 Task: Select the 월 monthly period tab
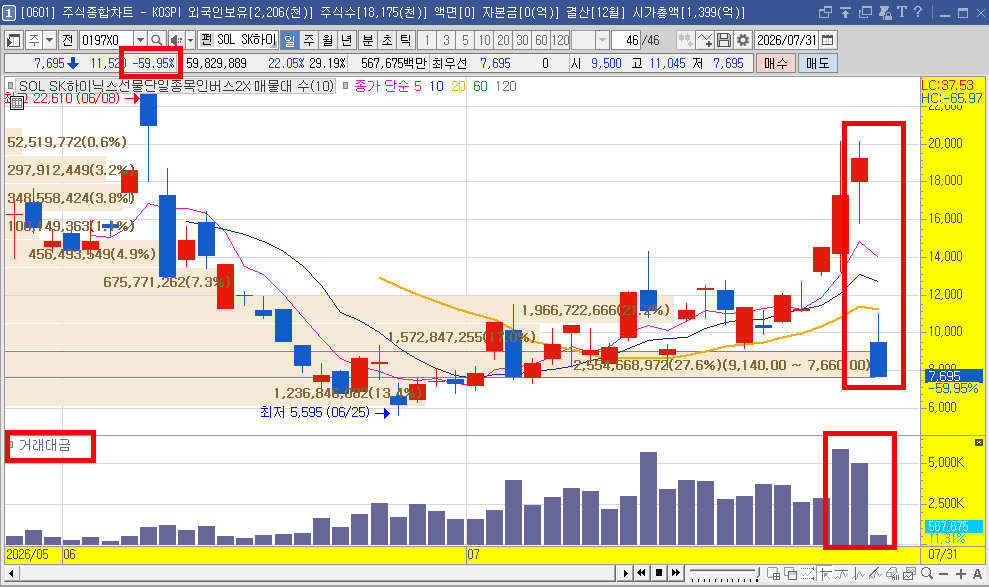(x=328, y=40)
